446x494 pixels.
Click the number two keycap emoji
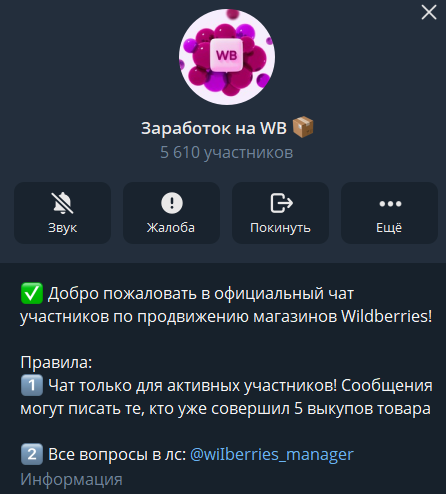tap(32, 454)
